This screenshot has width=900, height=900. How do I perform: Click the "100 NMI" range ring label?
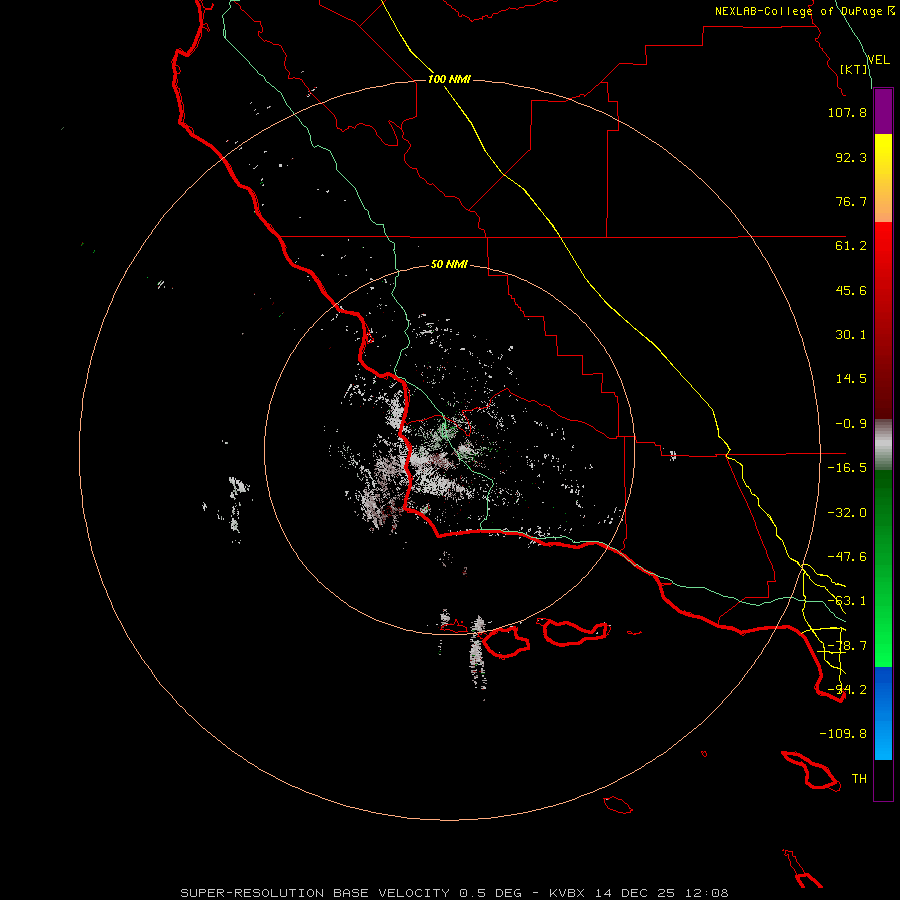(449, 79)
